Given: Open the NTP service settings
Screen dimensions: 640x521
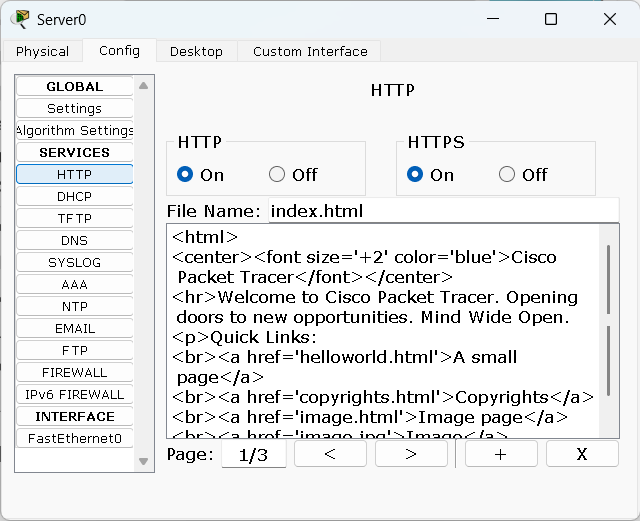Looking at the screenshot, I should 75,307.
